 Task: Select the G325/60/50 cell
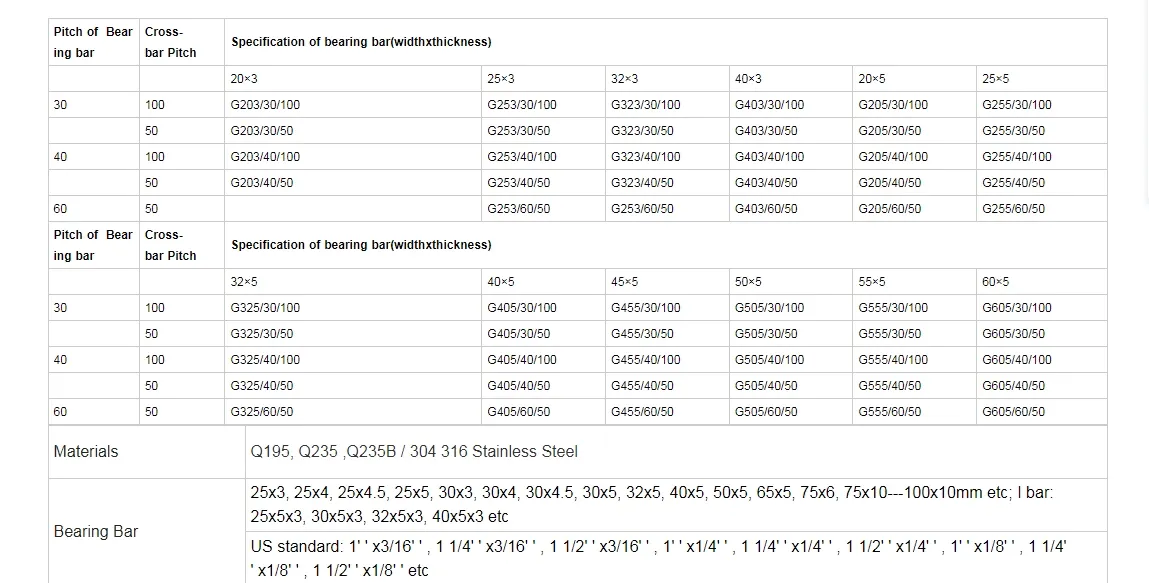click(x=262, y=412)
